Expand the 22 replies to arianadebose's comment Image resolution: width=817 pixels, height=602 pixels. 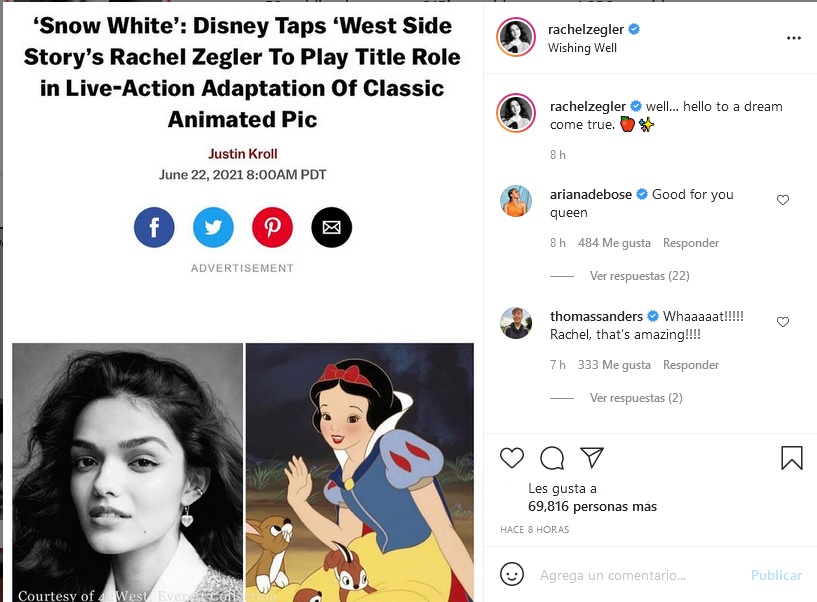(x=639, y=276)
